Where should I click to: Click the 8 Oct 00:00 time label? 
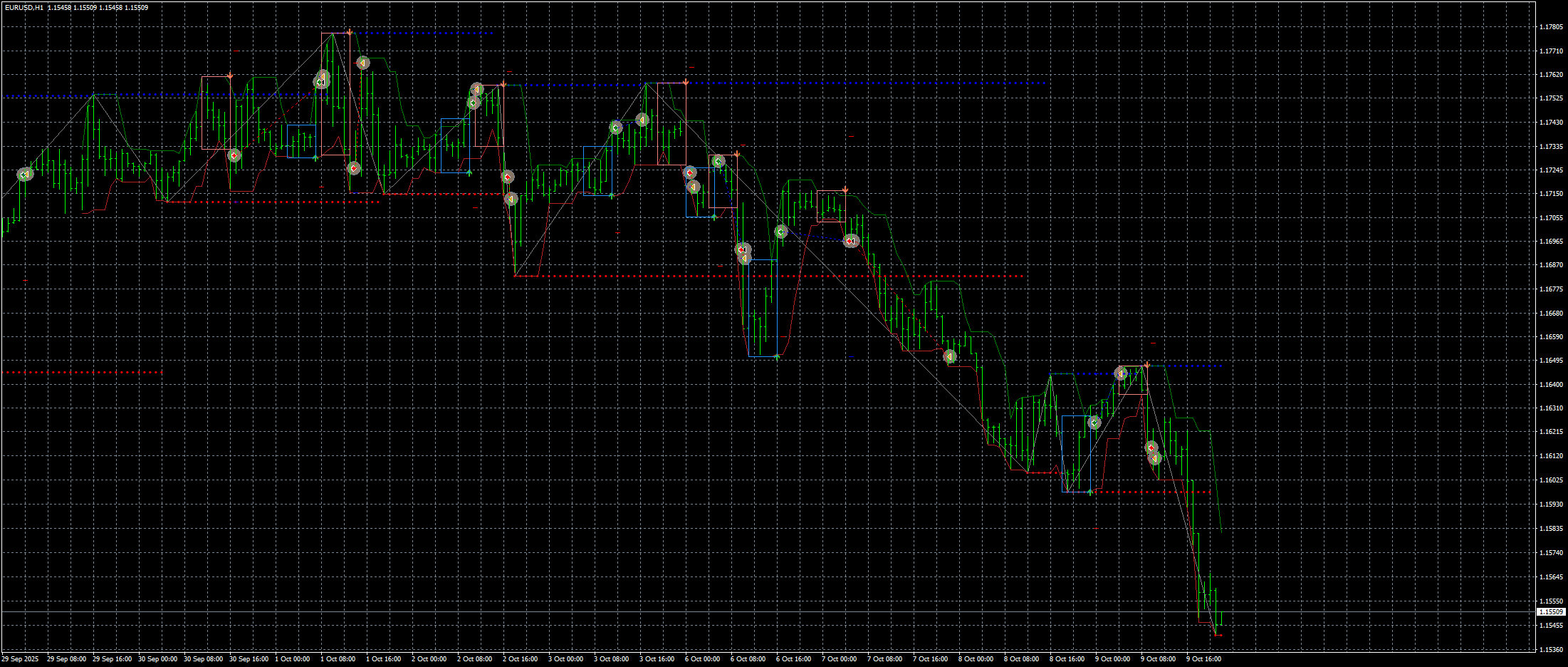coord(976,658)
